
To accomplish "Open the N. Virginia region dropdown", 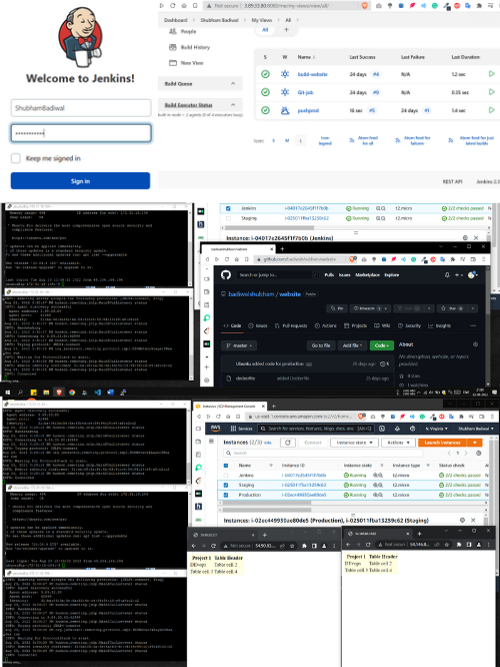I will 437,428.
